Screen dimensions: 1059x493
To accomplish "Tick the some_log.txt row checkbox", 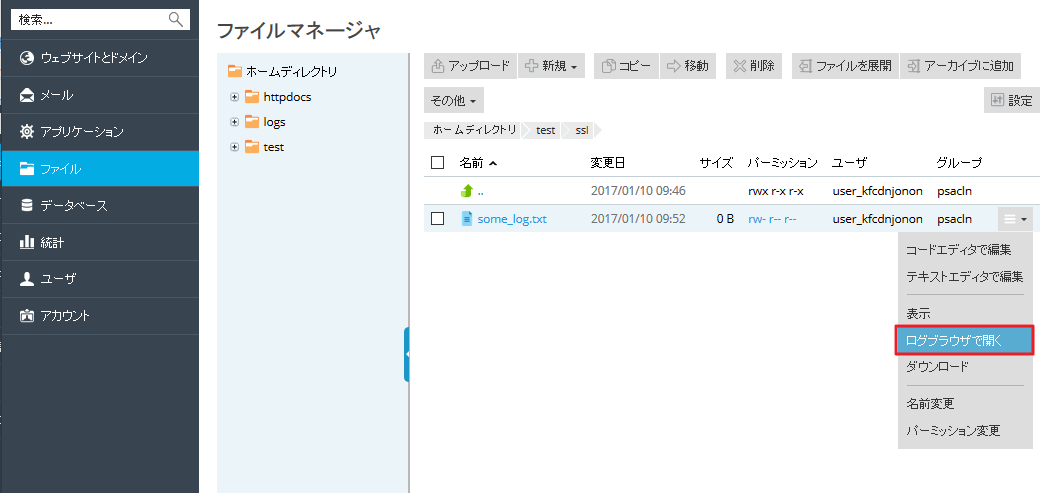I will tap(438, 219).
